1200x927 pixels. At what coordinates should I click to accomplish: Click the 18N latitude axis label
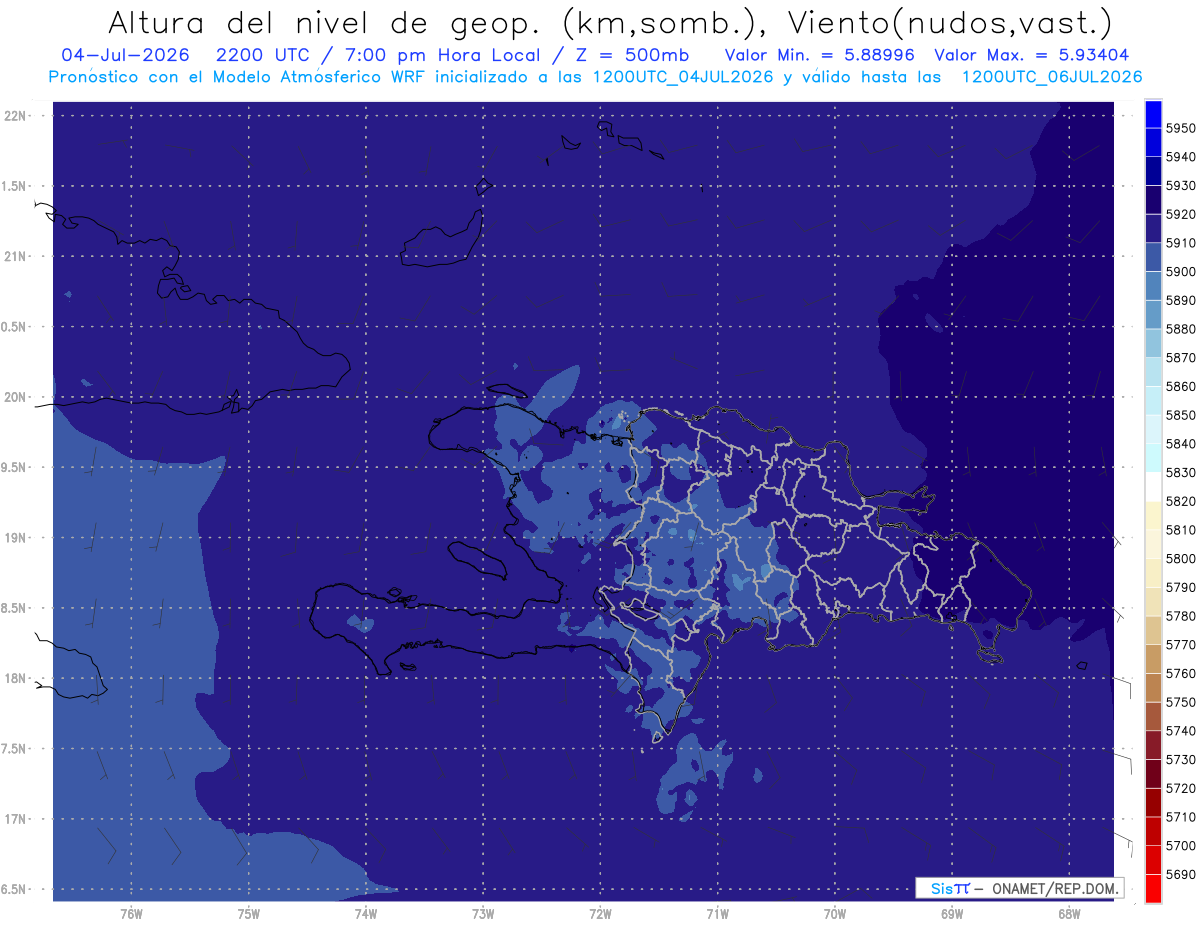coord(14,678)
